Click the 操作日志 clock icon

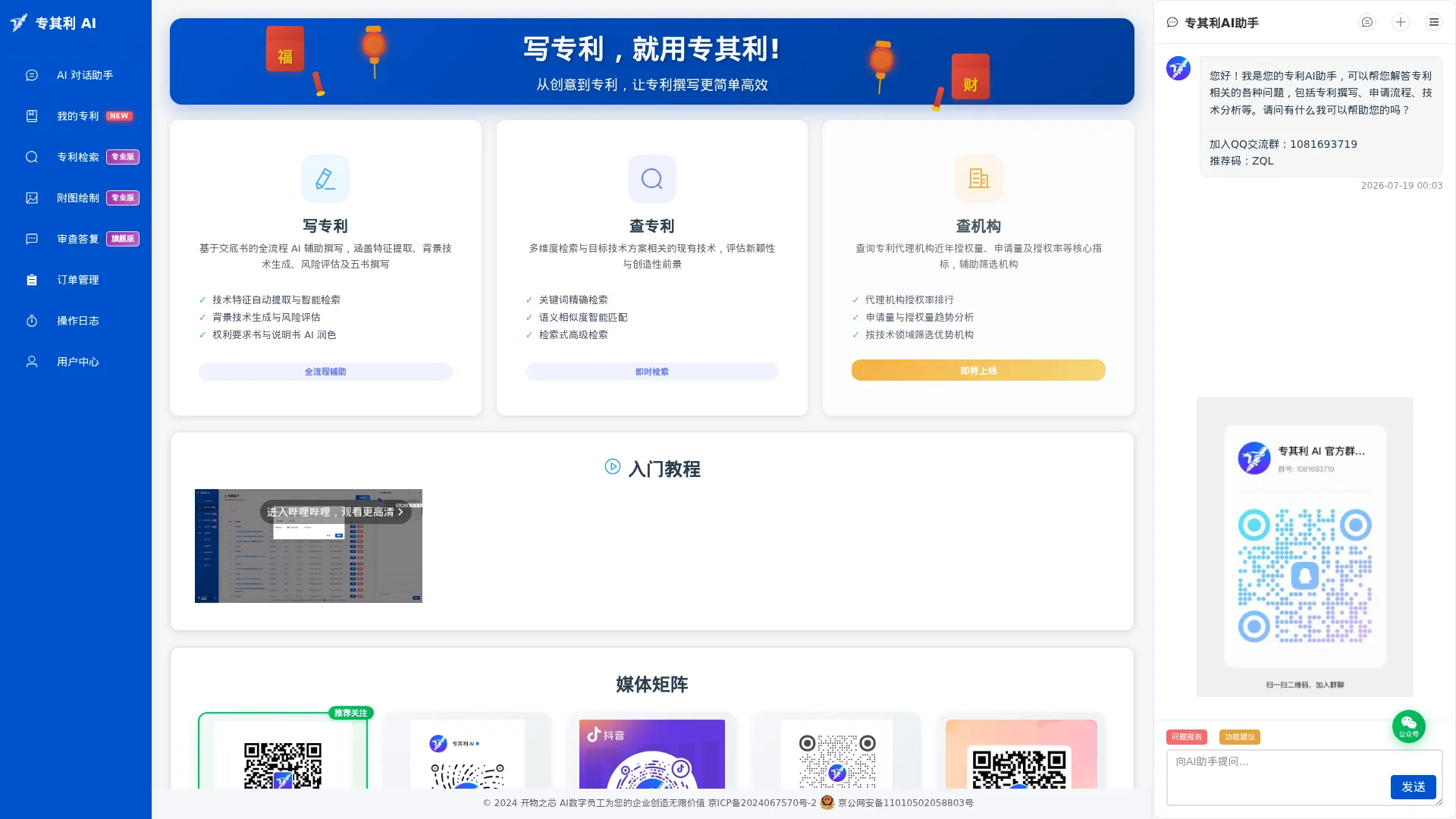(x=32, y=321)
